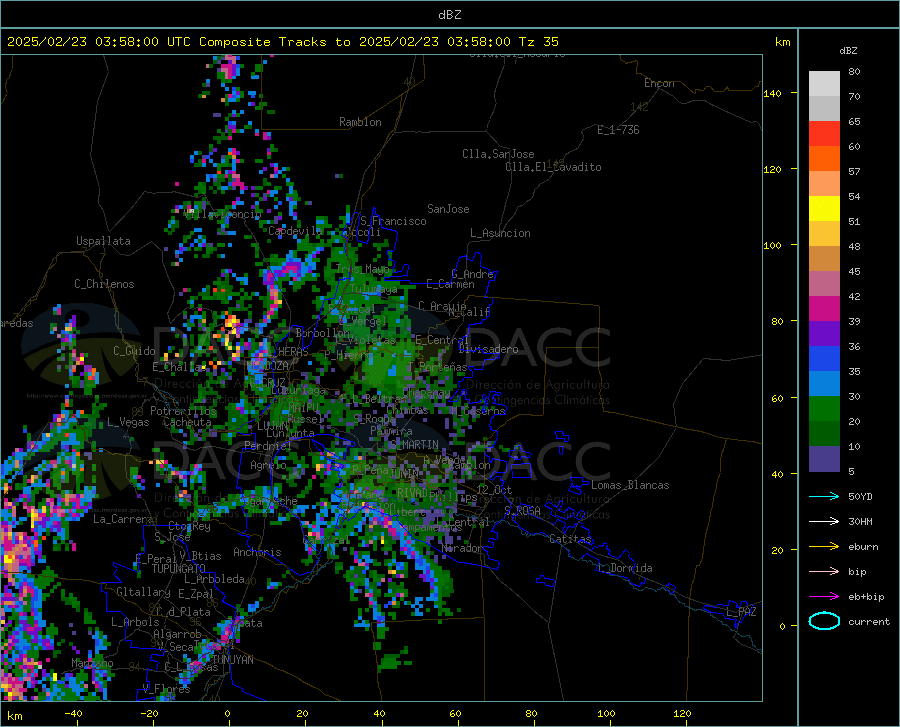Click the pink bip arrow legend icon
The width and height of the screenshot is (900, 727).
[x=824, y=572]
